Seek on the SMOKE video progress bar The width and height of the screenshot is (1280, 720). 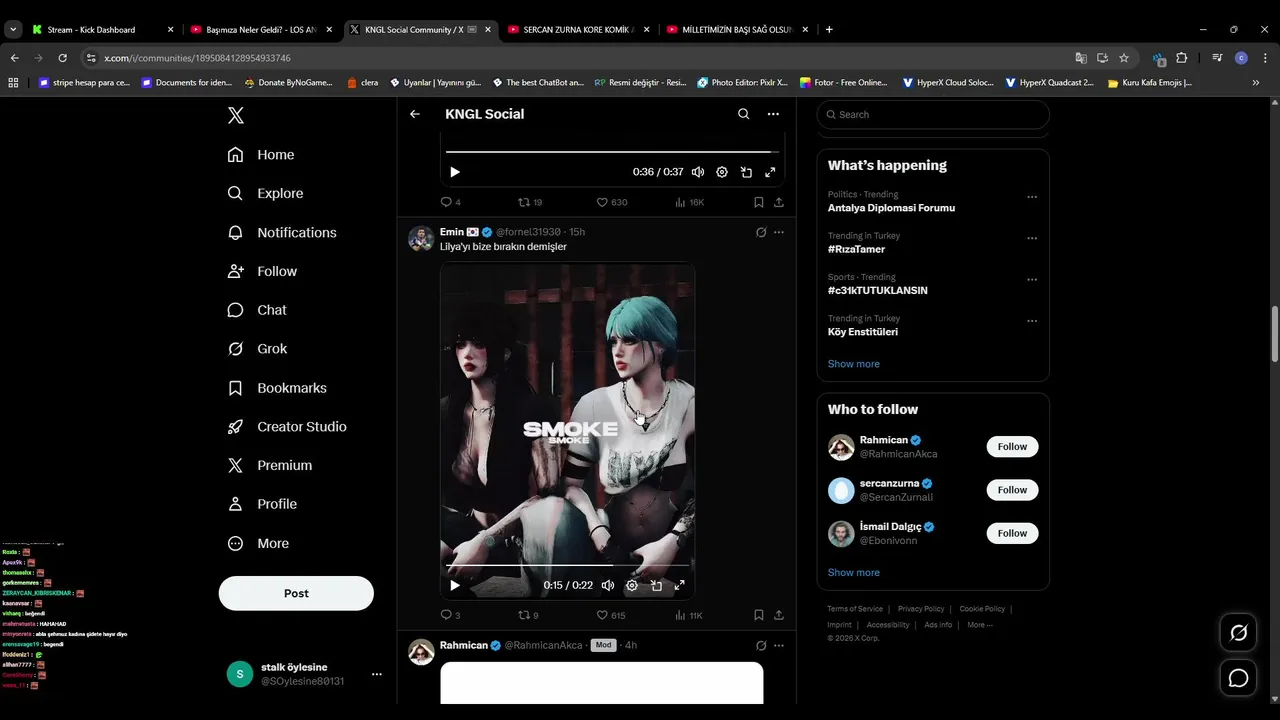[x=567, y=566]
